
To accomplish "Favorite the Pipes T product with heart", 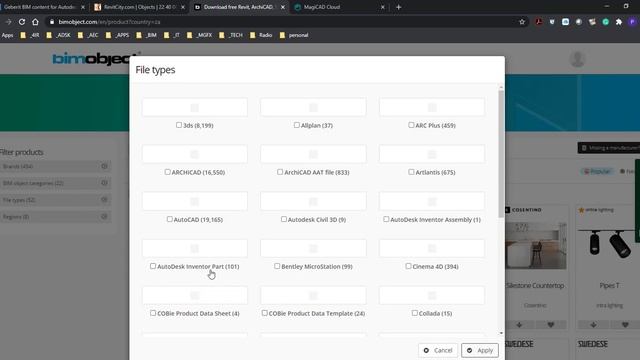I will pos(625,325).
